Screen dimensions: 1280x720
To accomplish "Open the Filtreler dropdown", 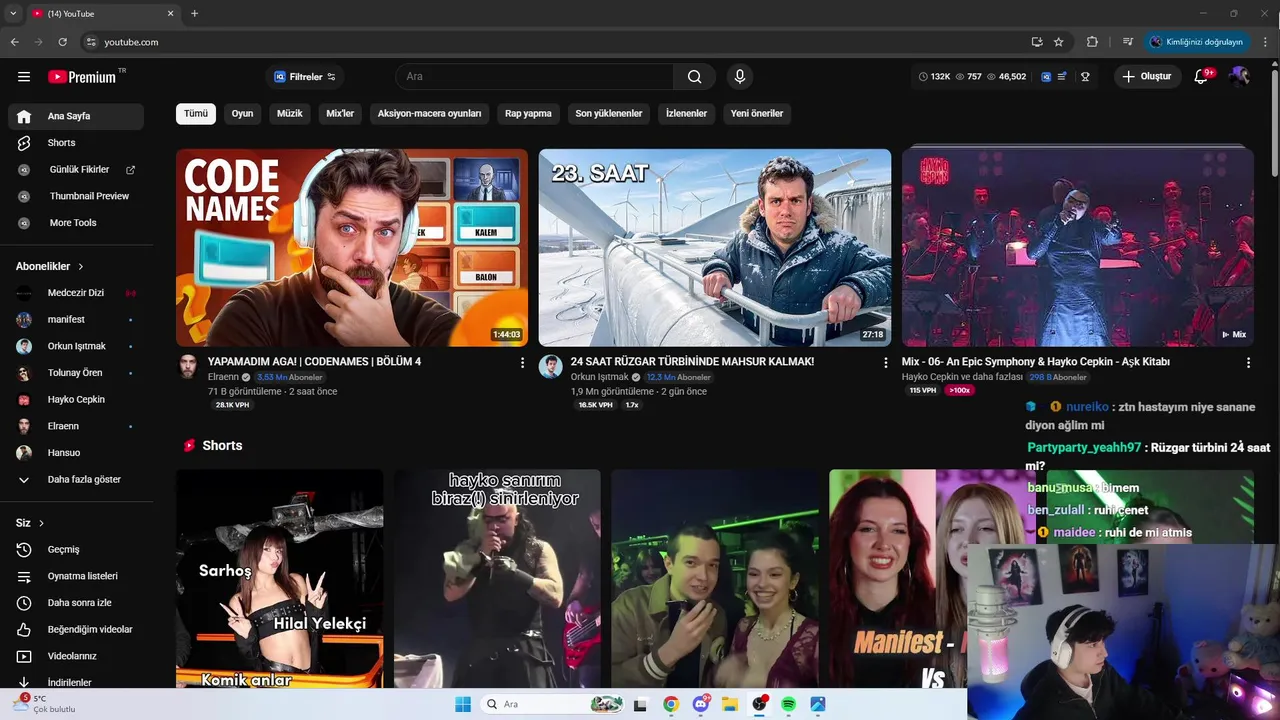I will pos(305,77).
